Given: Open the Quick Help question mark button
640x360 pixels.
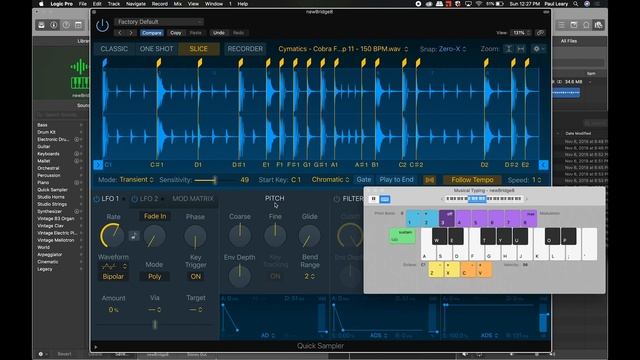Looking at the screenshot, I should (x=66, y=25).
